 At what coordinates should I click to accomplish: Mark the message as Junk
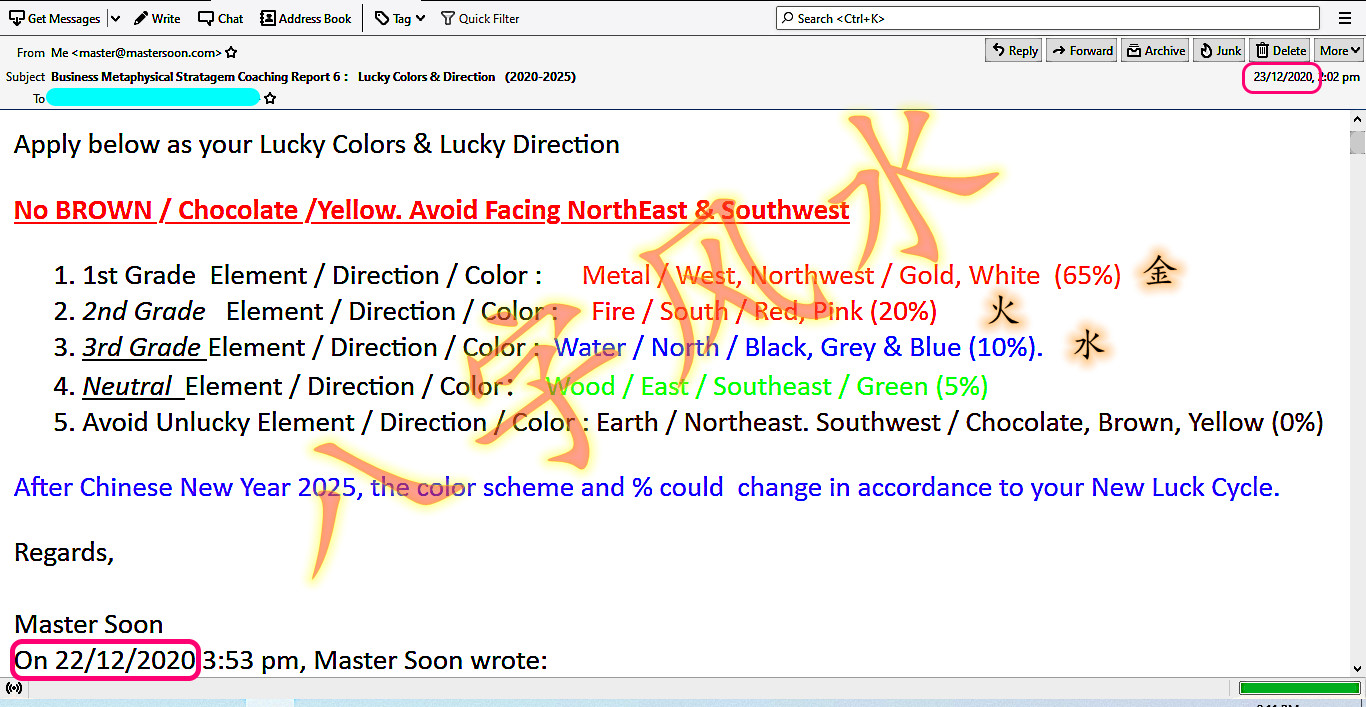pos(1219,50)
